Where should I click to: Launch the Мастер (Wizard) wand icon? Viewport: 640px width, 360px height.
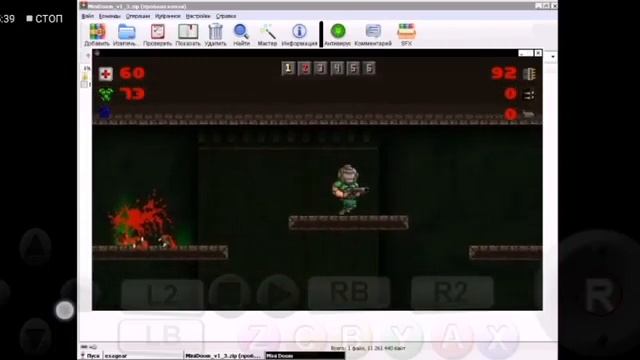[267, 34]
